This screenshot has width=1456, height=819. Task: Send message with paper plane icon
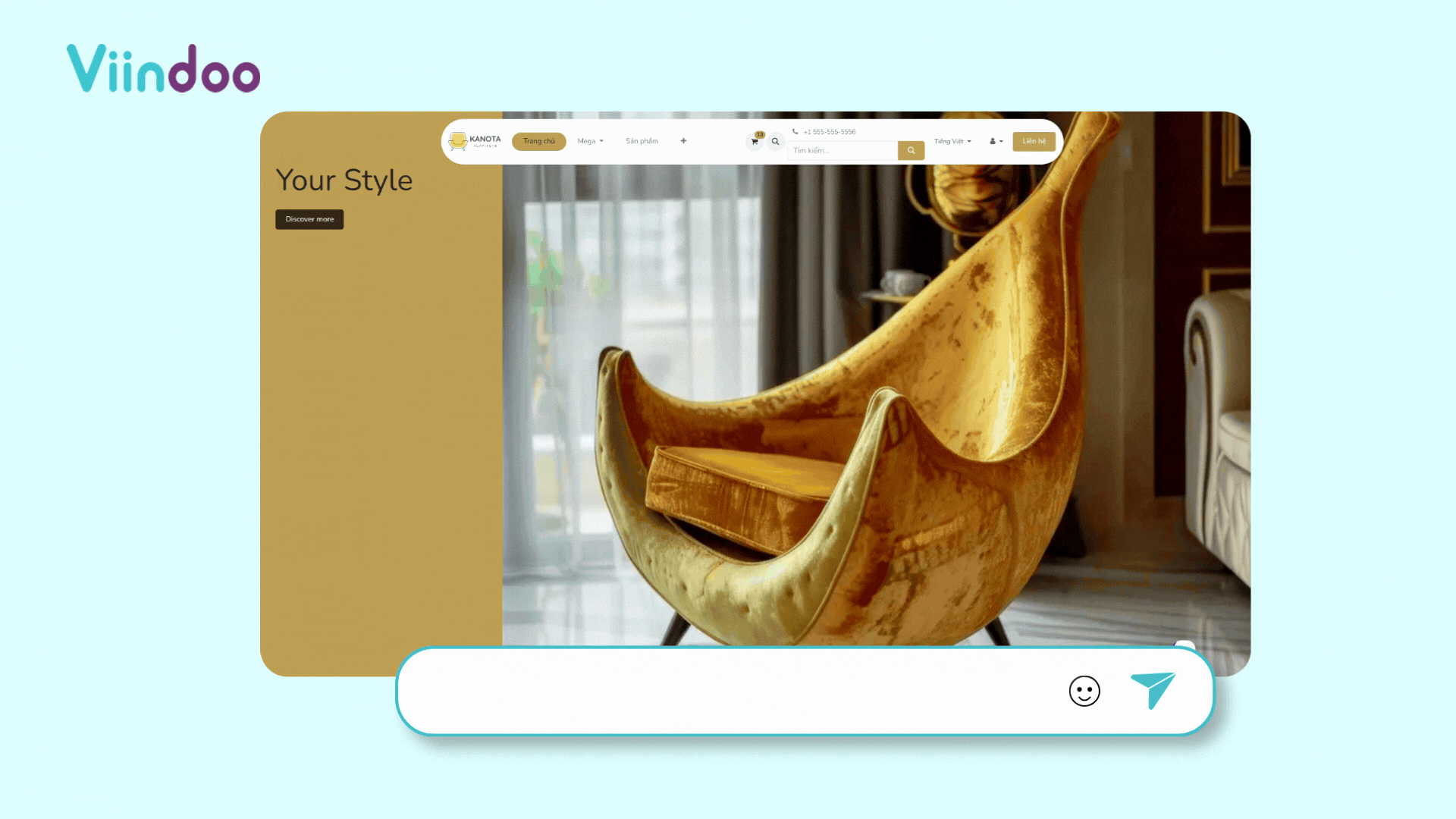coord(1152,690)
